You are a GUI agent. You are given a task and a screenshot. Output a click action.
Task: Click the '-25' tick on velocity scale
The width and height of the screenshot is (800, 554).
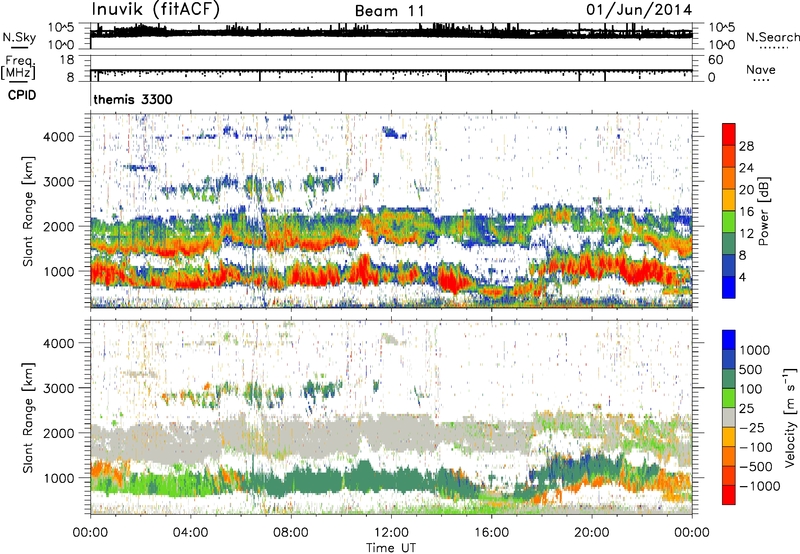(x=752, y=427)
